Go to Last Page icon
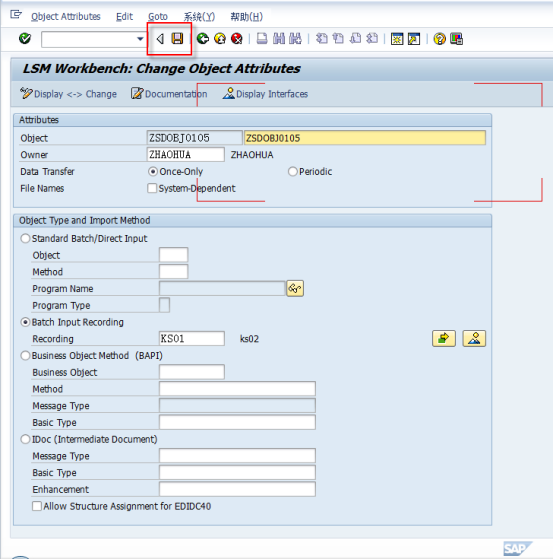This screenshot has width=554, height=559. pyautogui.click(x=372, y=39)
